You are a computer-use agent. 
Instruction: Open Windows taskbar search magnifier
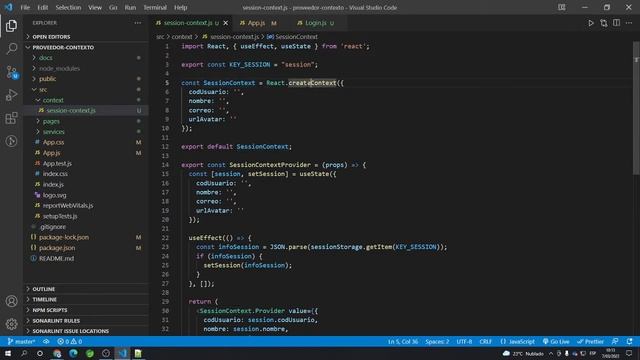click(24, 353)
